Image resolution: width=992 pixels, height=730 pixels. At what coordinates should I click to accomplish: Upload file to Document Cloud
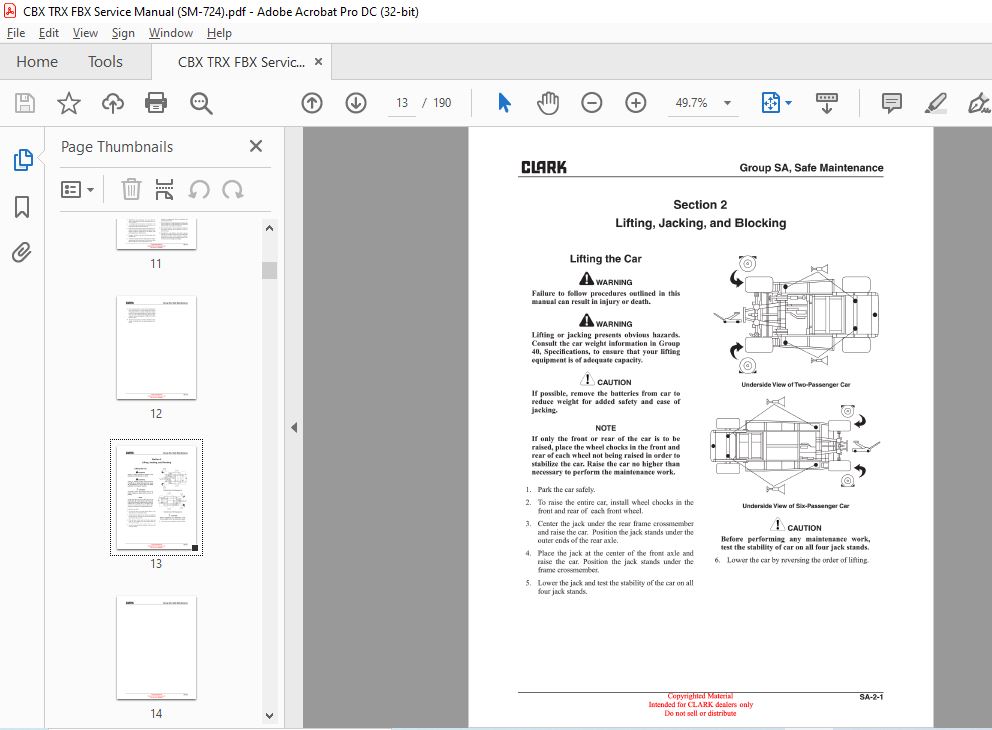113,103
